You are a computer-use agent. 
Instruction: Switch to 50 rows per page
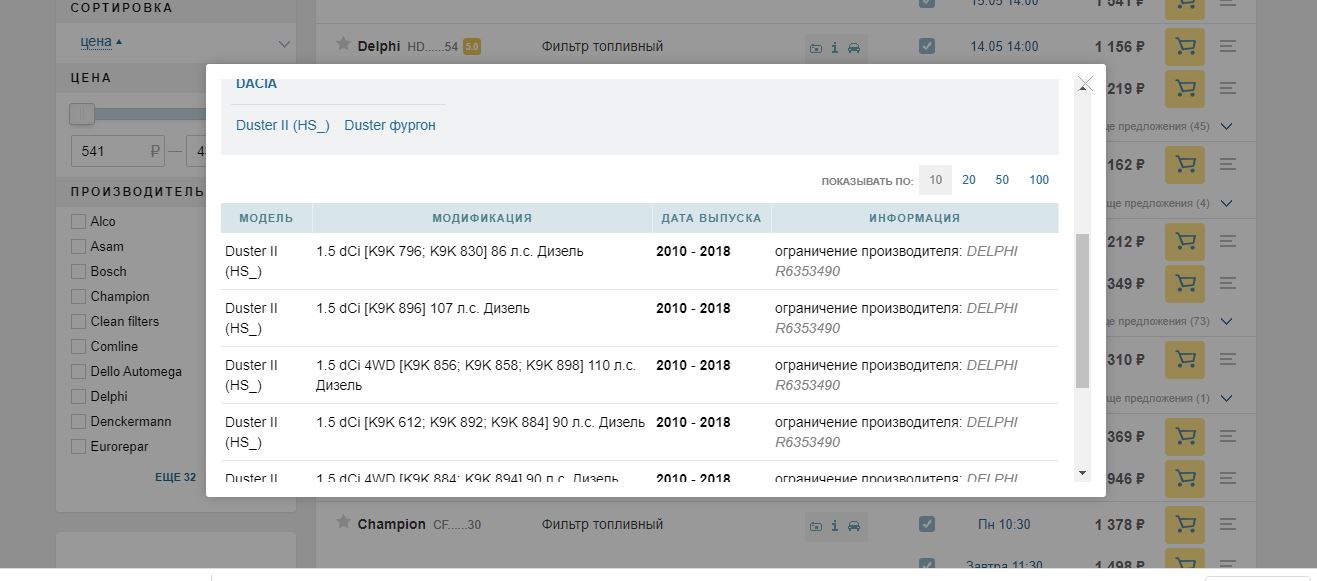click(x=1002, y=180)
